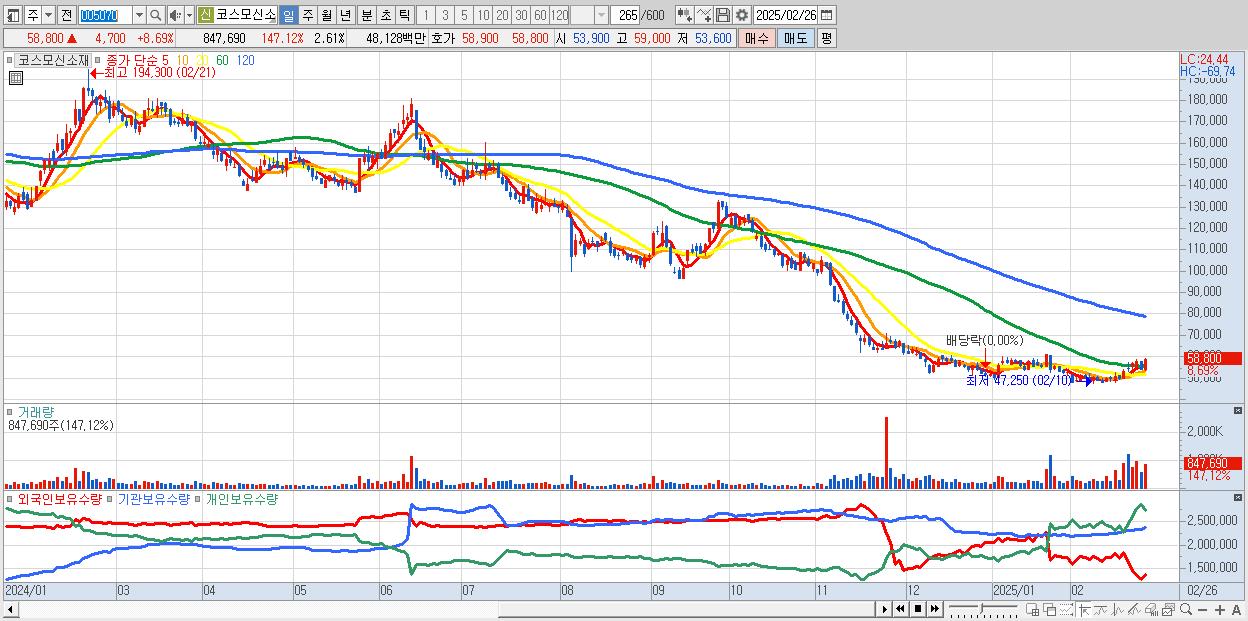Click the plus zoom-in icon at bottom right

point(1220,609)
